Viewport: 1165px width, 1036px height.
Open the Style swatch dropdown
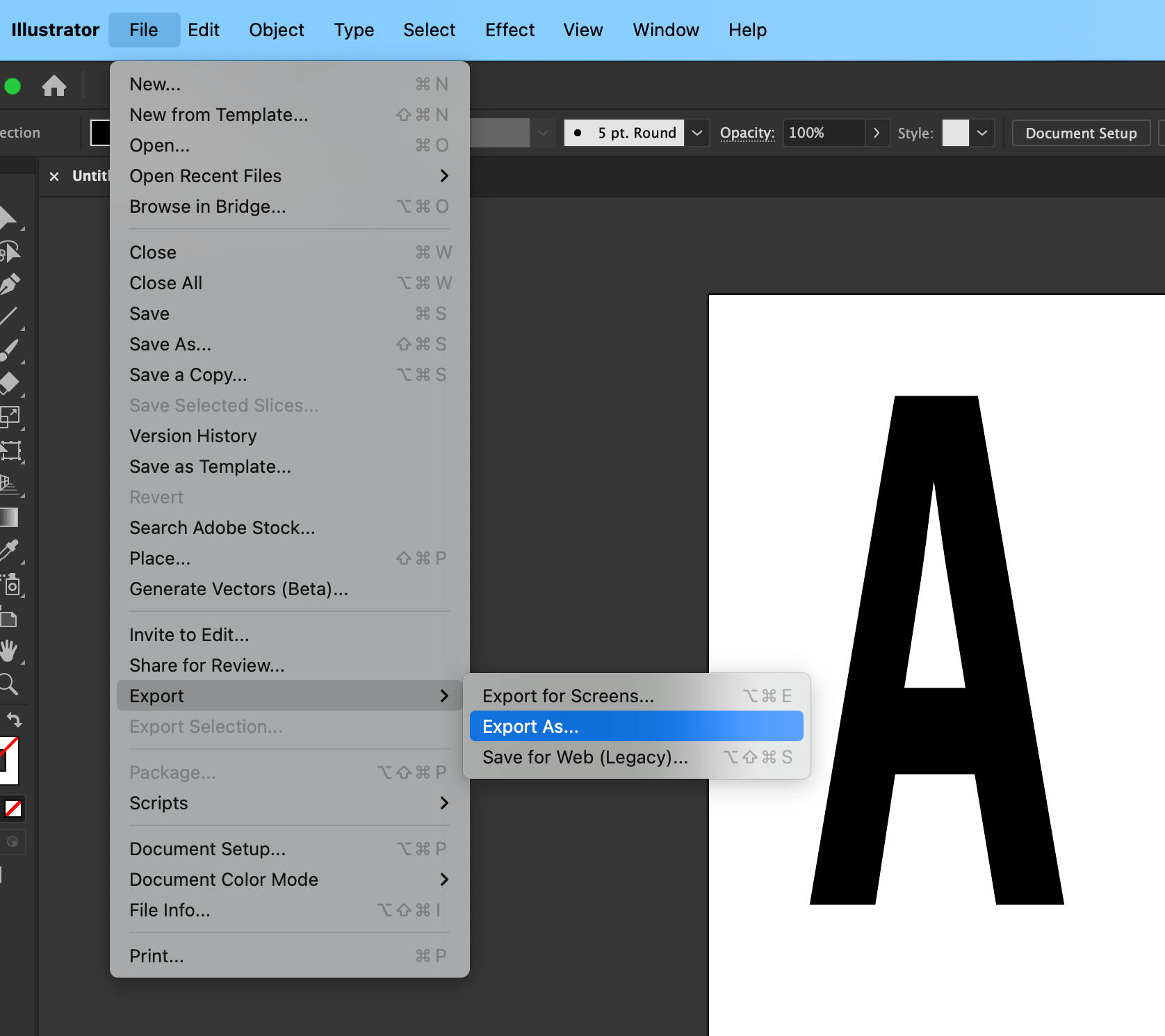click(x=982, y=133)
